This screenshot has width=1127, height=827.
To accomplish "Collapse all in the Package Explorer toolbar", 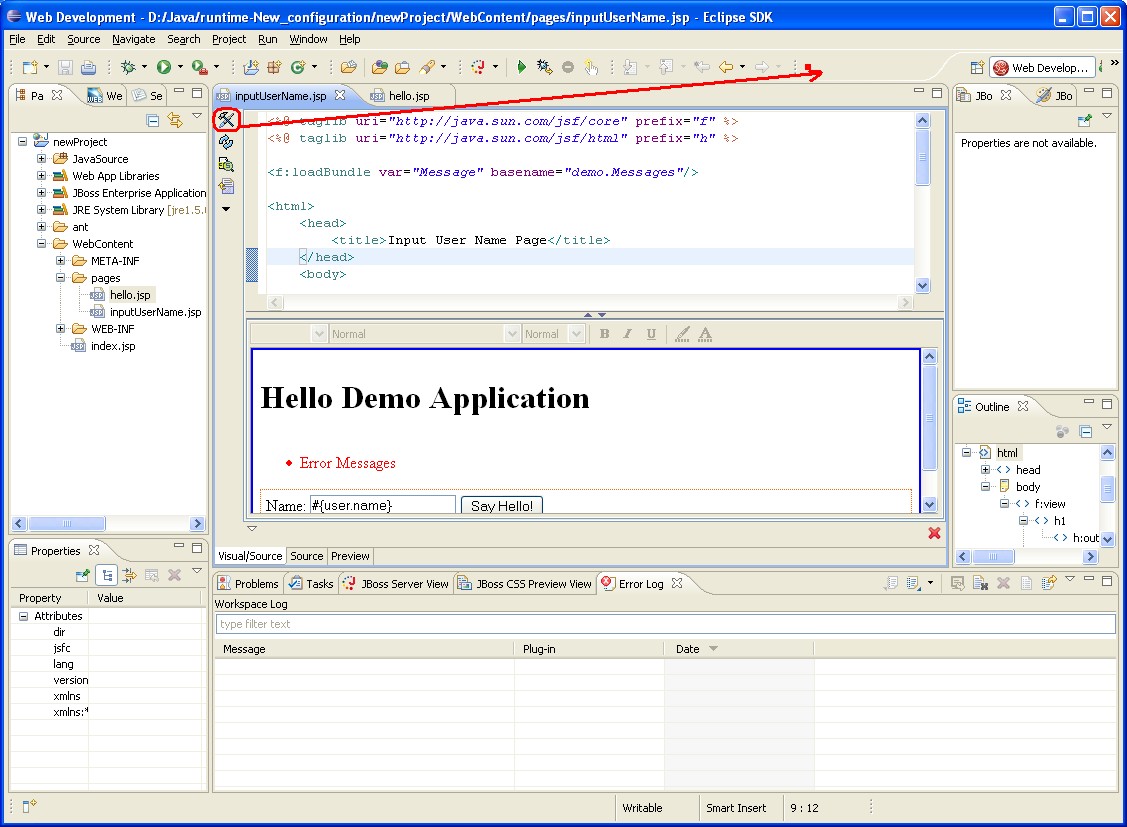I will click(153, 121).
